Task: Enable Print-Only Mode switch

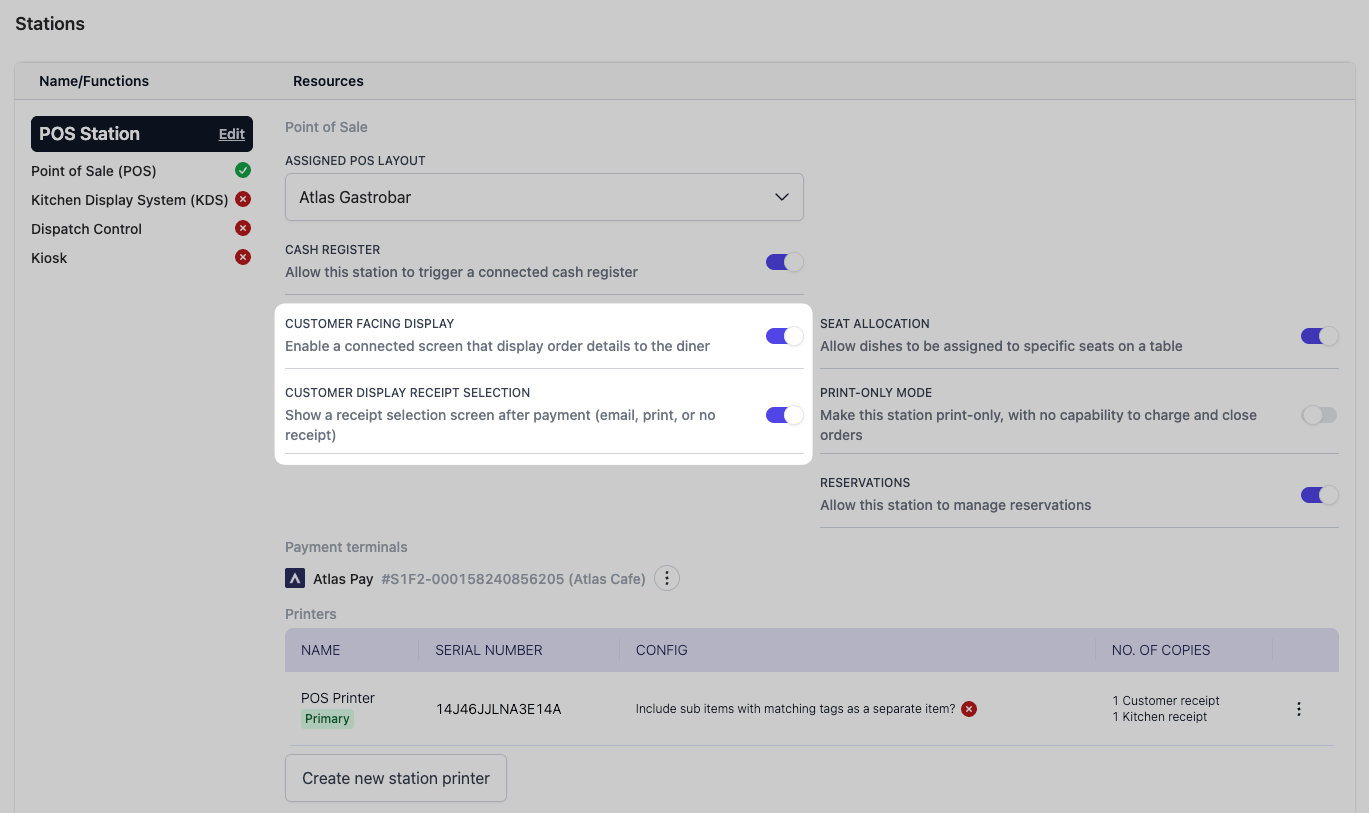Action: click(x=1320, y=415)
